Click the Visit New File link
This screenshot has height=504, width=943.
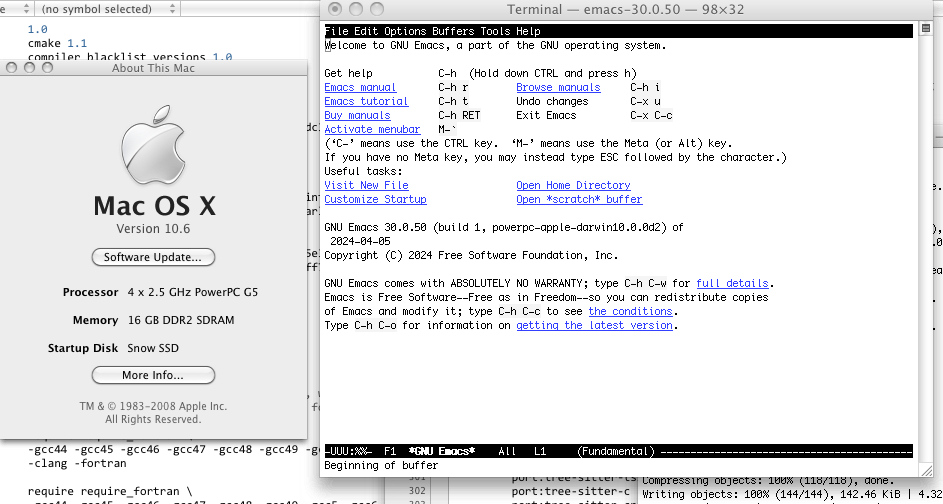(x=366, y=185)
